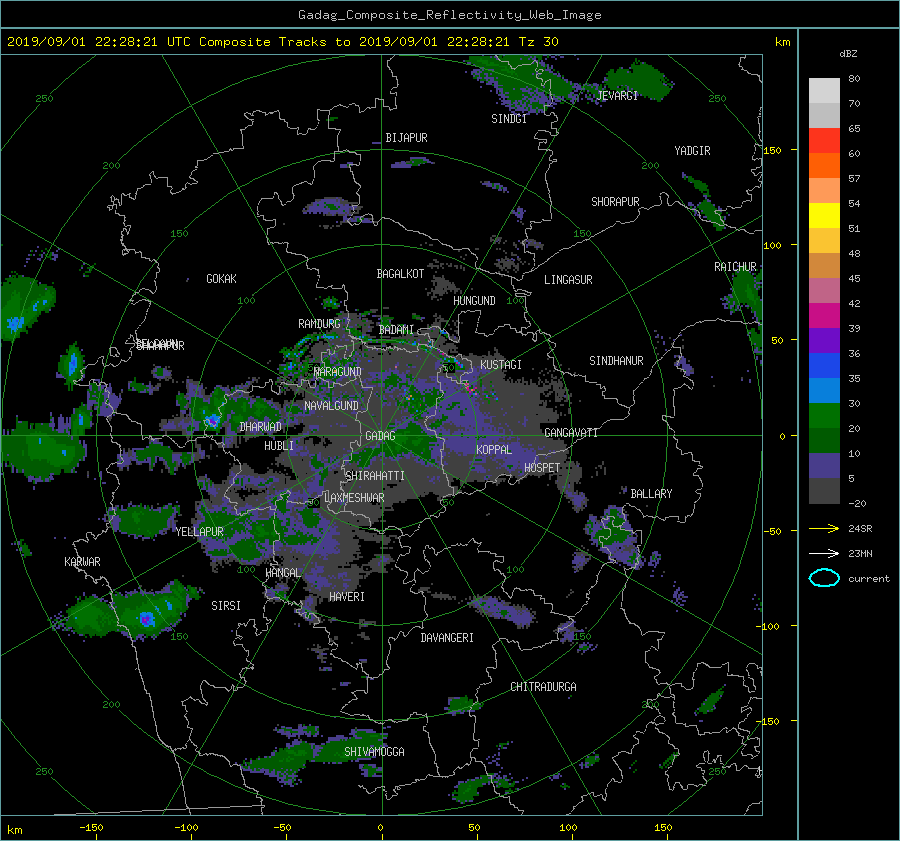This screenshot has width=900, height=841.
Task: Click the 150 km right axis tick
Action: tap(772, 150)
